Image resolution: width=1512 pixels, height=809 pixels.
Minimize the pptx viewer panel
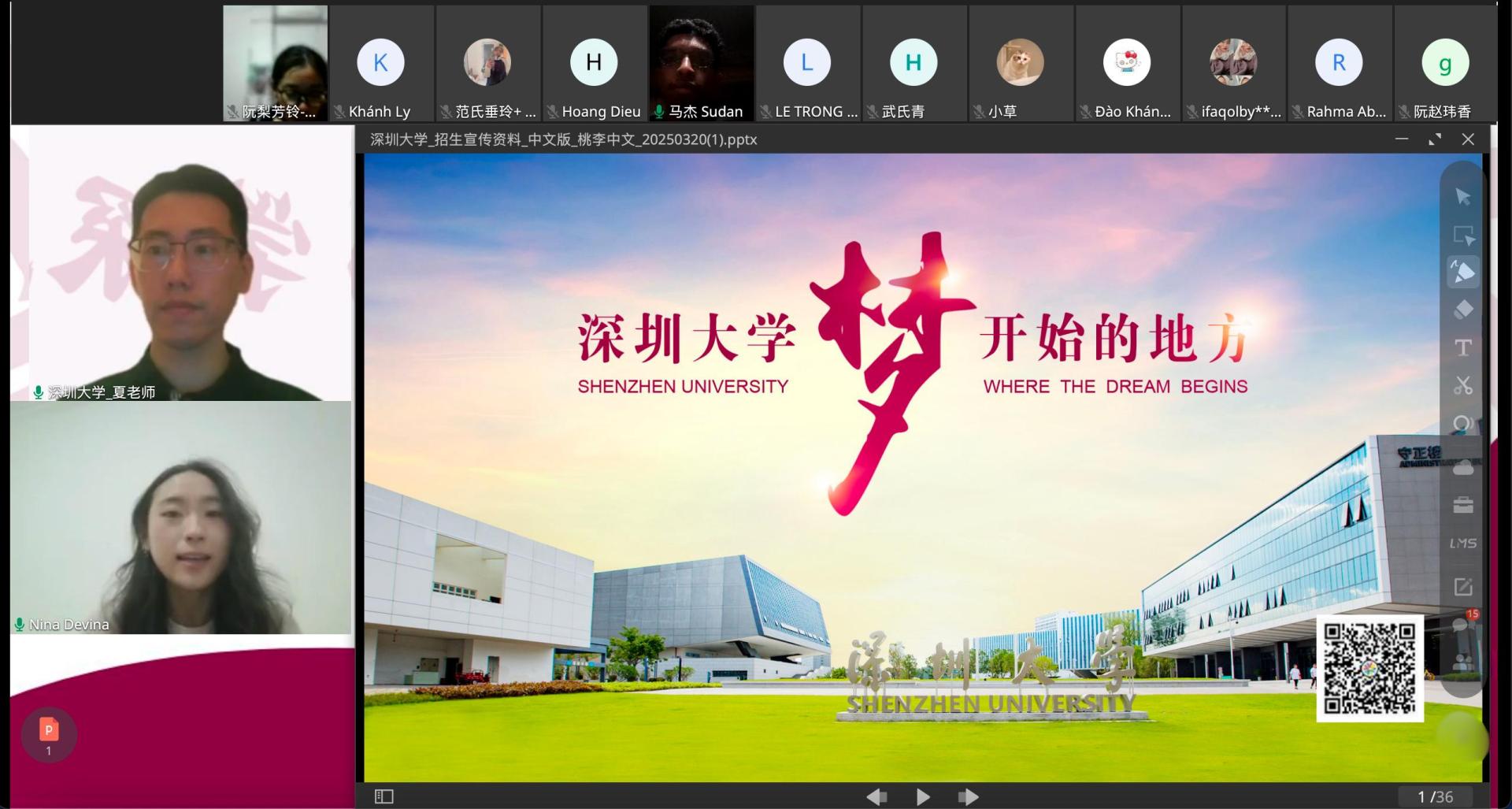pos(1402,139)
